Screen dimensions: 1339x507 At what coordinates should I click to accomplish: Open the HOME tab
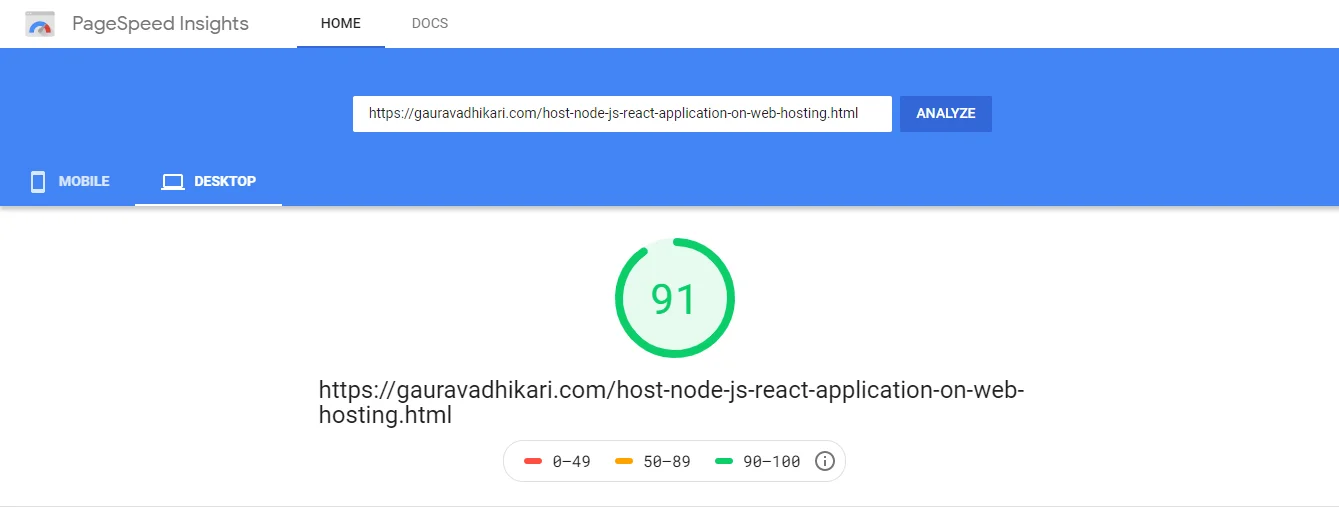pyautogui.click(x=341, y=24)
